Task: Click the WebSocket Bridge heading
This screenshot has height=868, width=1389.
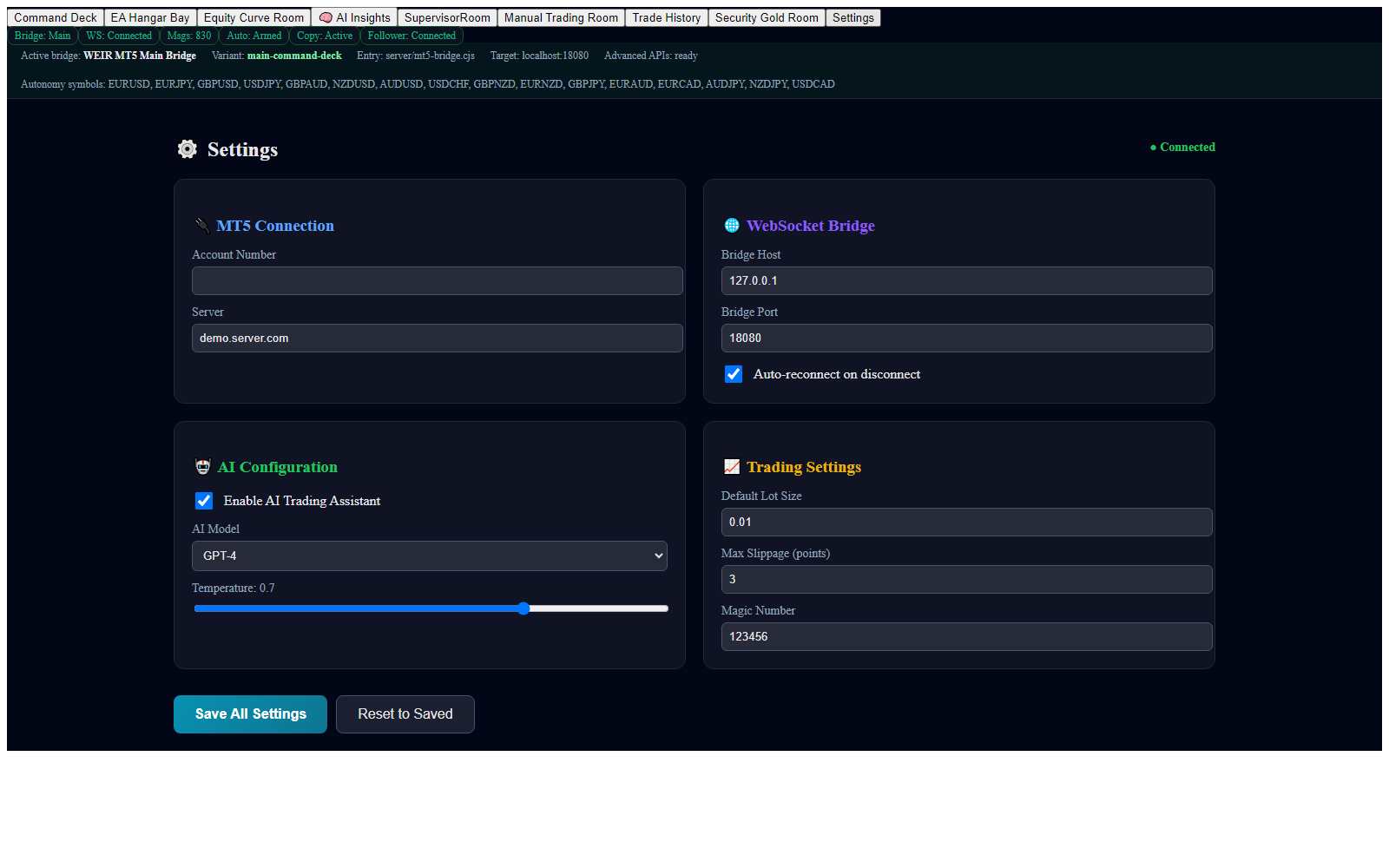Action: click(811, 226)
